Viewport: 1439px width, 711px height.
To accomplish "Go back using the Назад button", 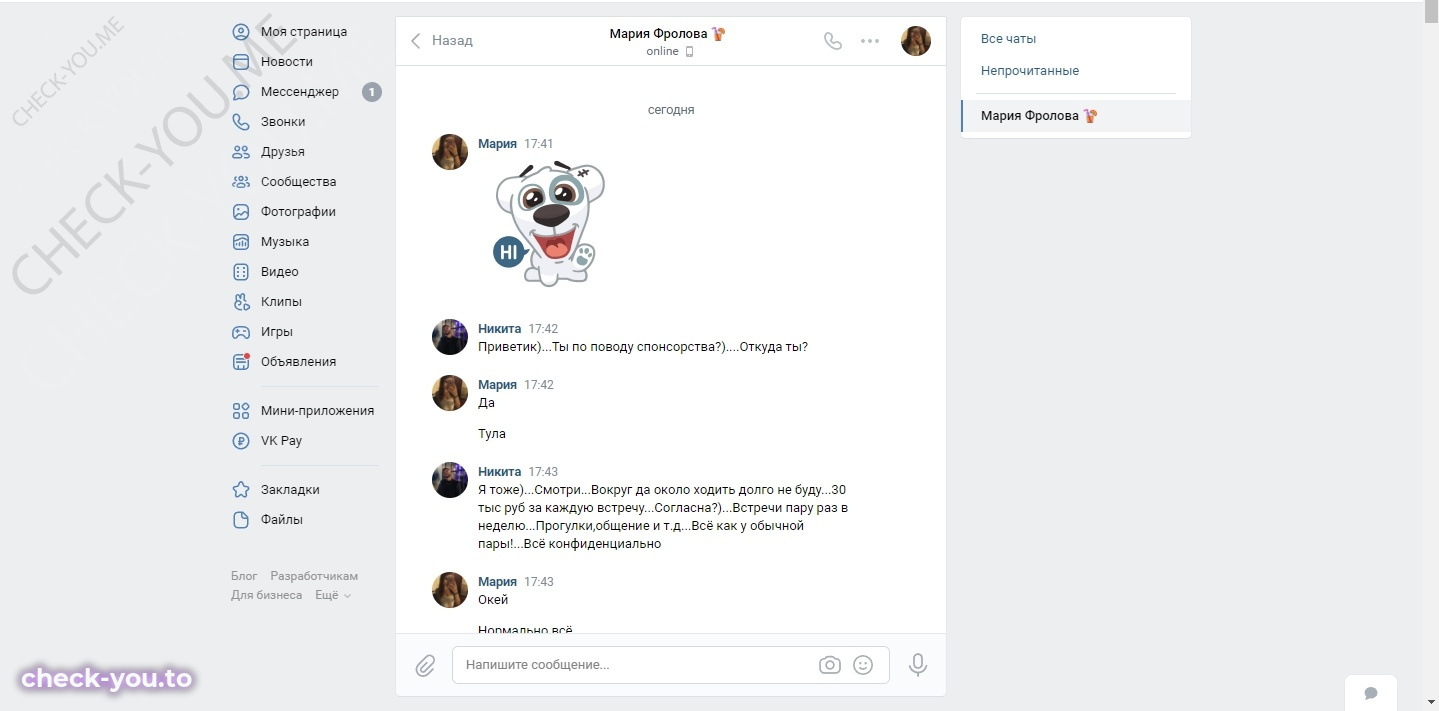I will pyautogui.click(x=441, y=41).
